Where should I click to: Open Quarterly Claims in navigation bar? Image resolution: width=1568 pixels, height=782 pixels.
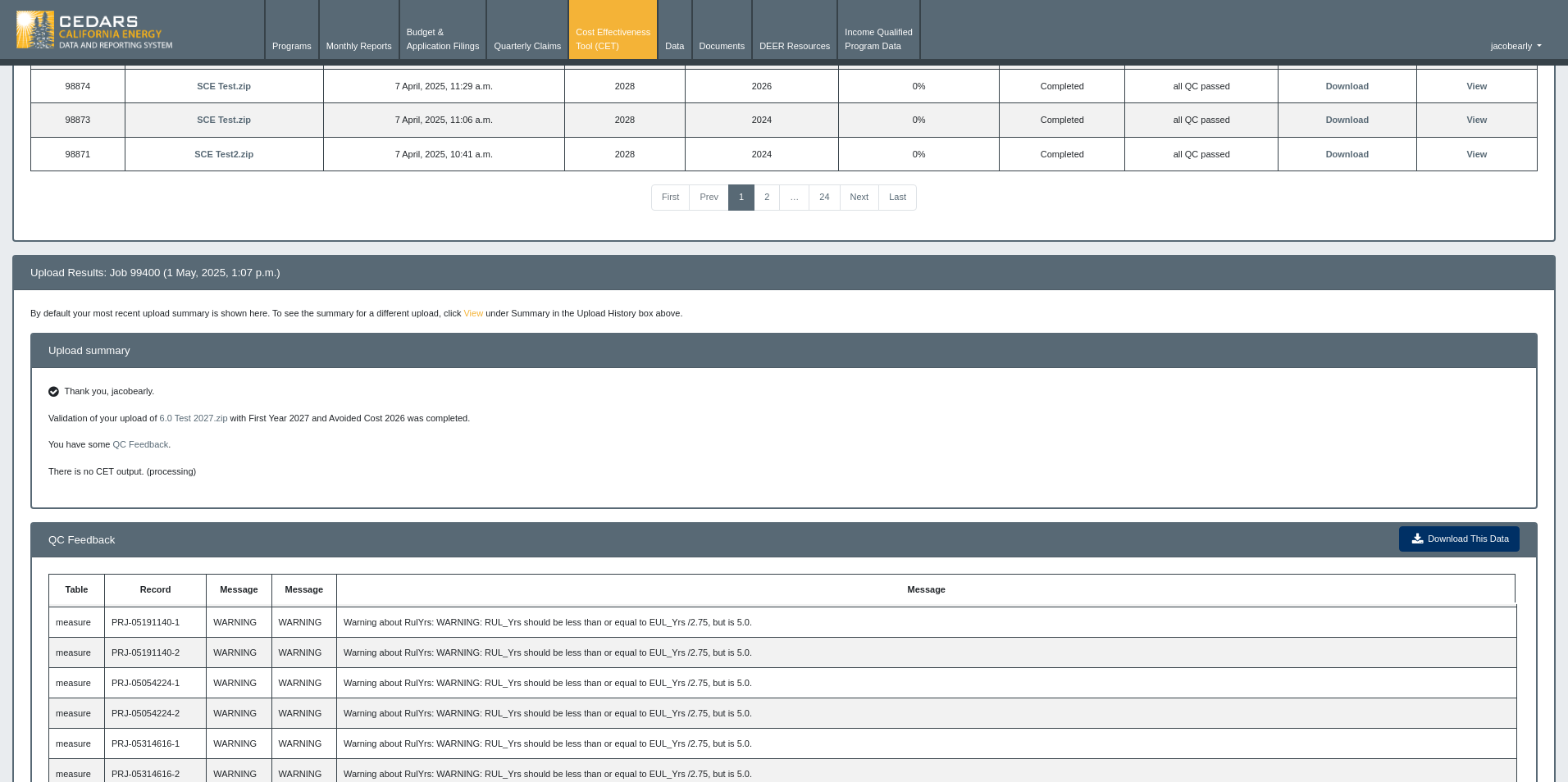[526, 46]
